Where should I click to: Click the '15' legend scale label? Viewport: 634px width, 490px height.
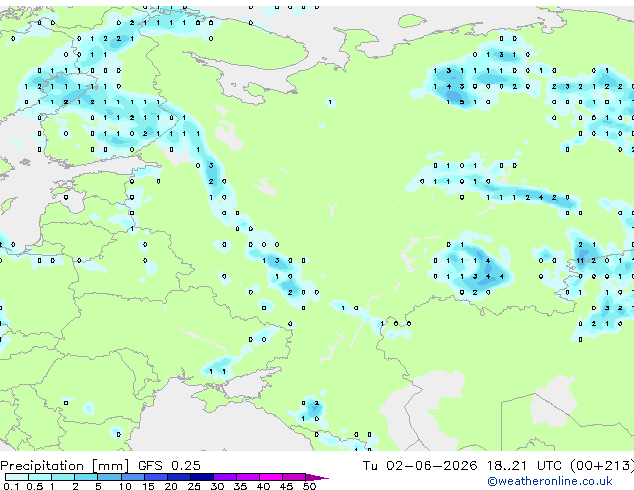pos(148,486)
